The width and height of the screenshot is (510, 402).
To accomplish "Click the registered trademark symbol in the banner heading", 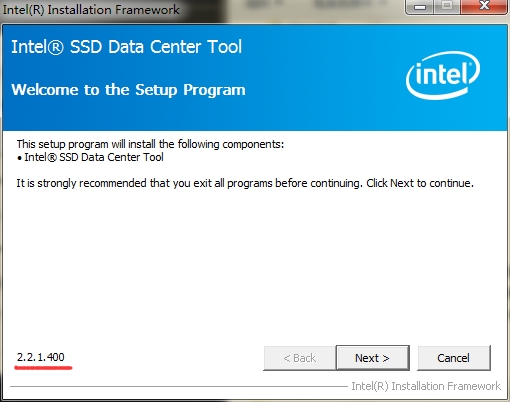I will 55,47.
